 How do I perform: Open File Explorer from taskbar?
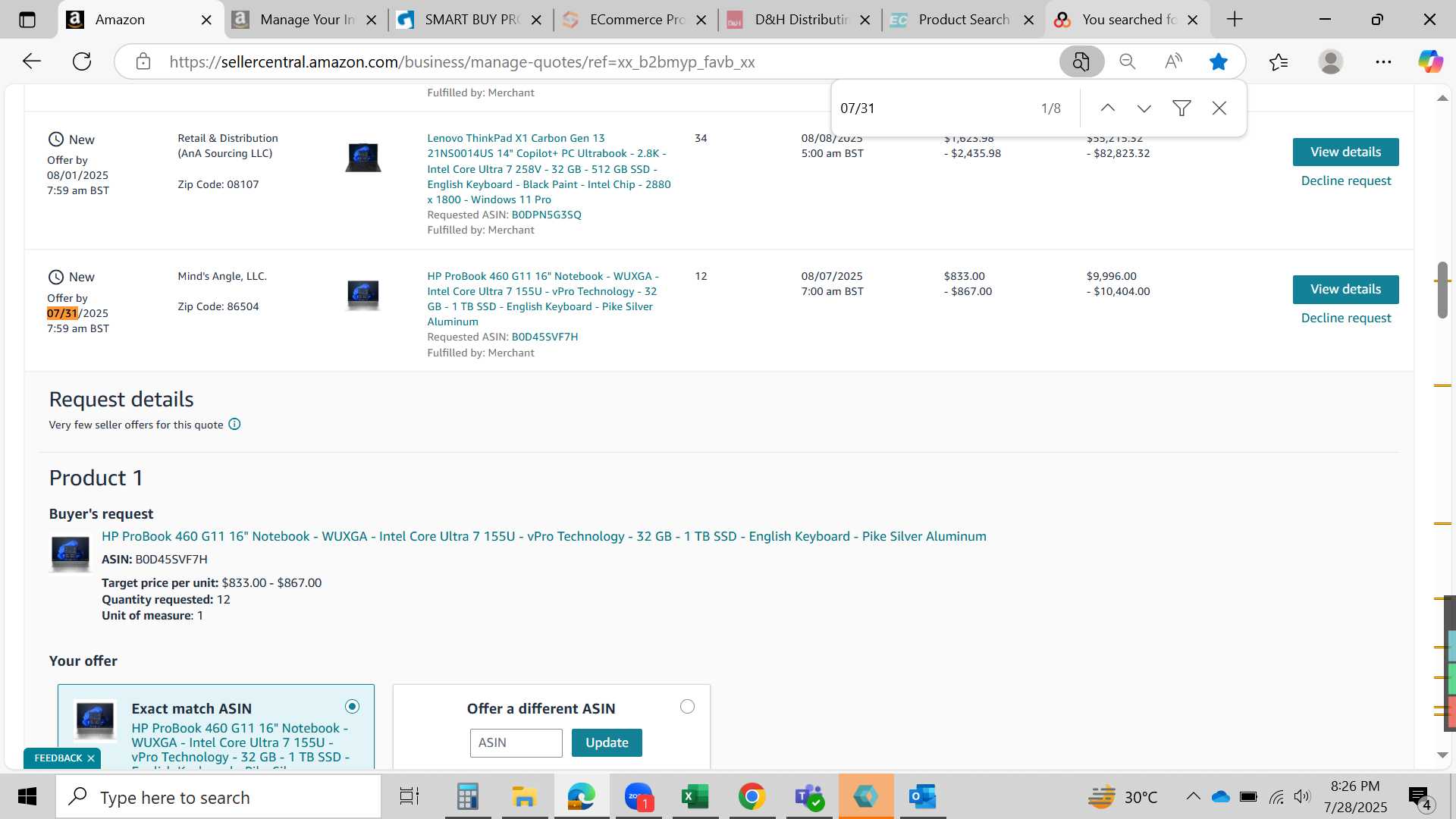pyautogui.click(x=524, y=797)
